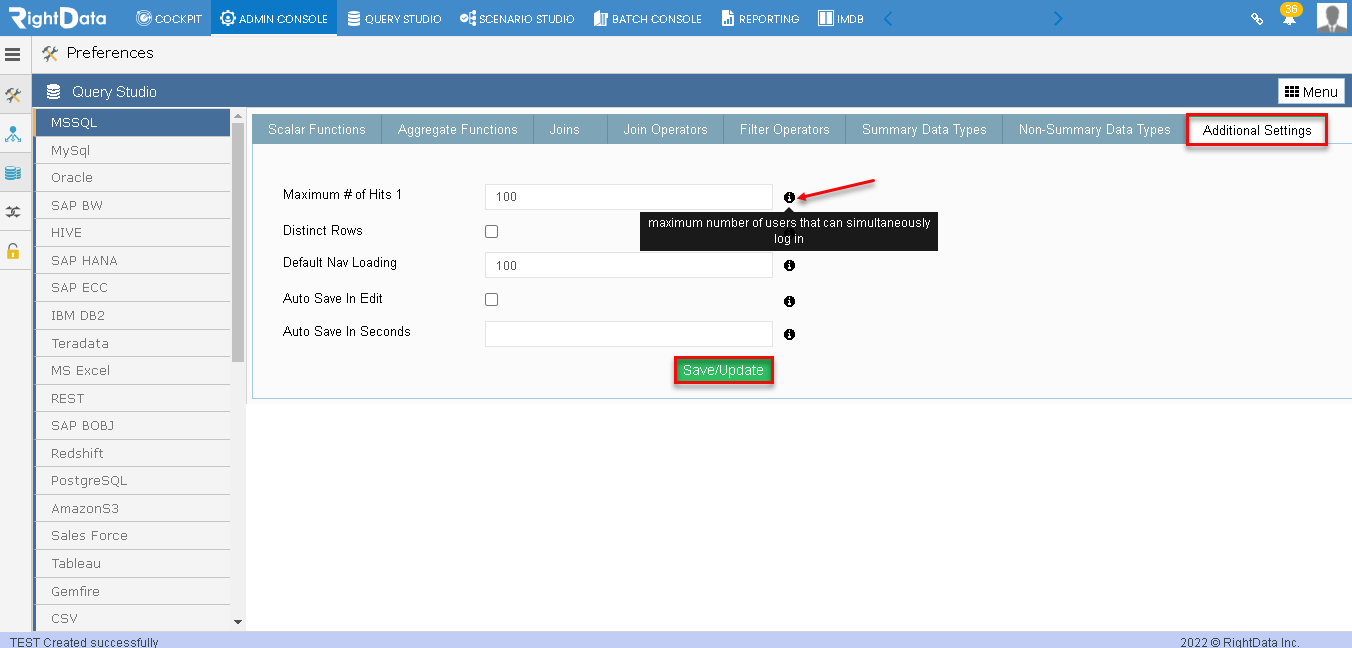Toggle the Distinct Rows checkbox
The image size is (1352, 648).
click(x=491, y=231)
